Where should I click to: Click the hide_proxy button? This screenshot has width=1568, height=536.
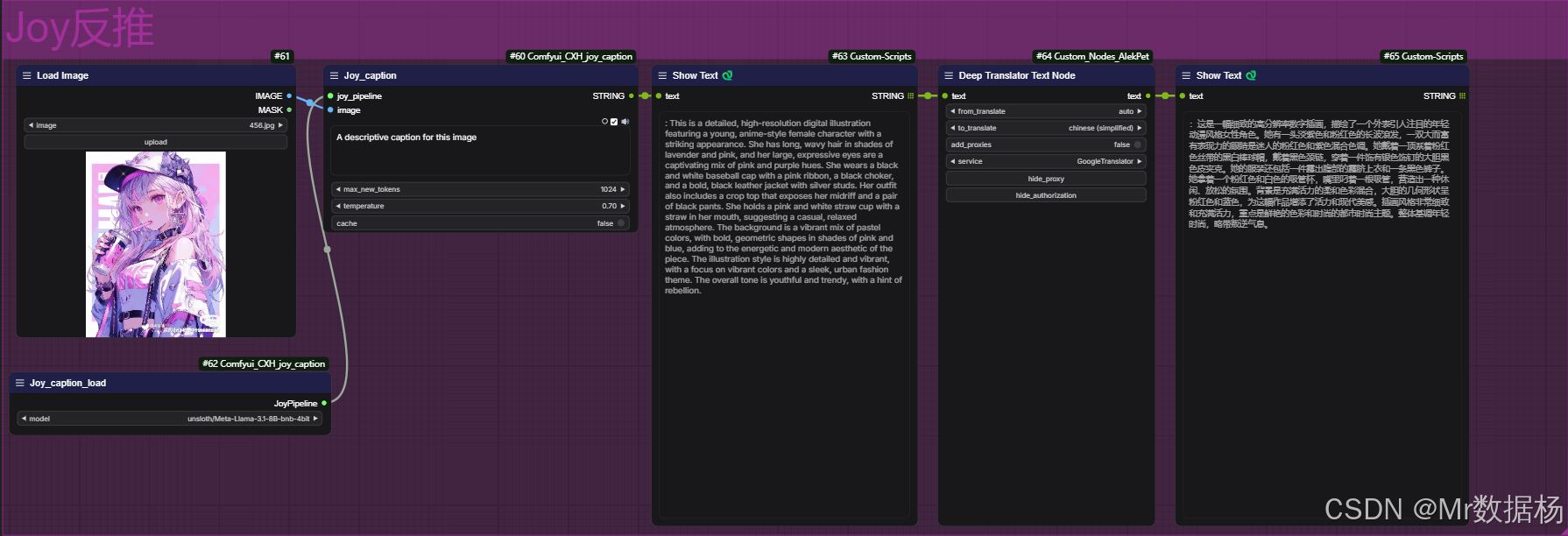[x=1046, y=179]
